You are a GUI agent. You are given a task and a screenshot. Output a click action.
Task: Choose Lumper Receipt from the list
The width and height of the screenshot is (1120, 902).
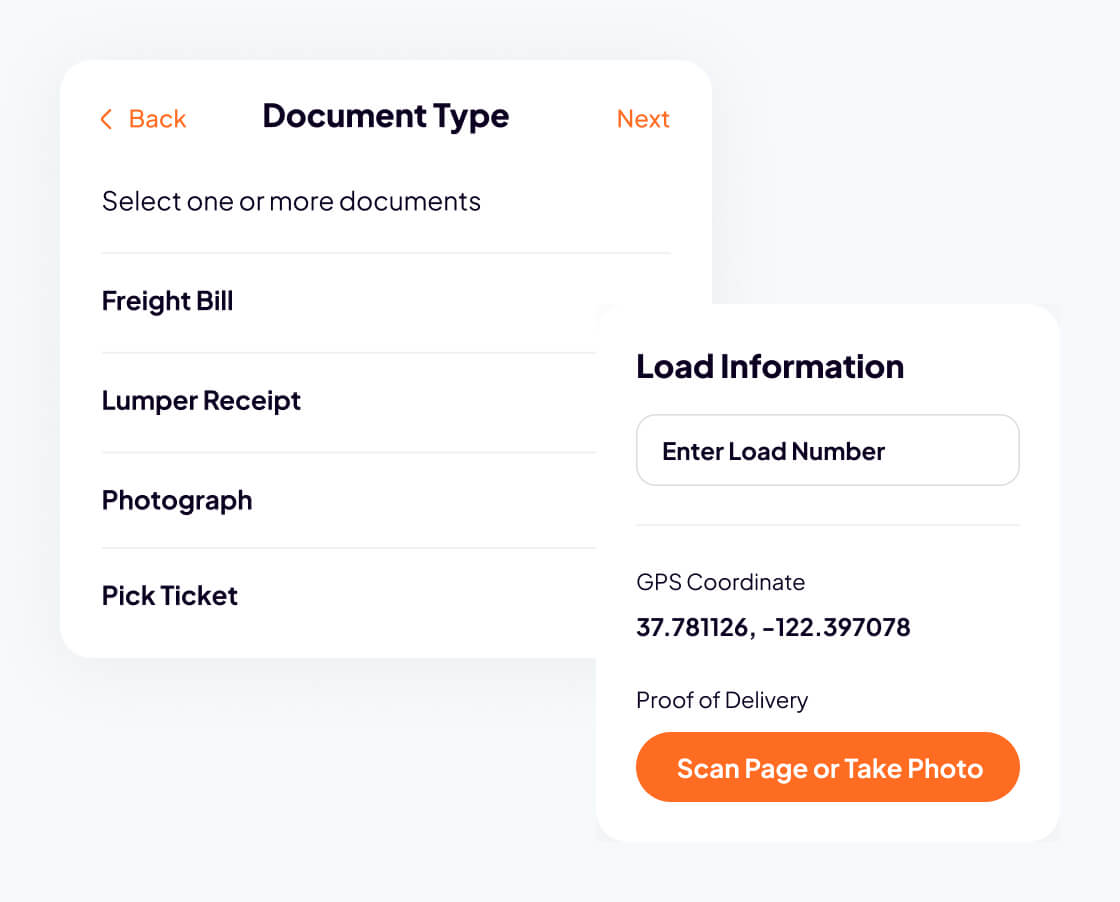point(201,401)
